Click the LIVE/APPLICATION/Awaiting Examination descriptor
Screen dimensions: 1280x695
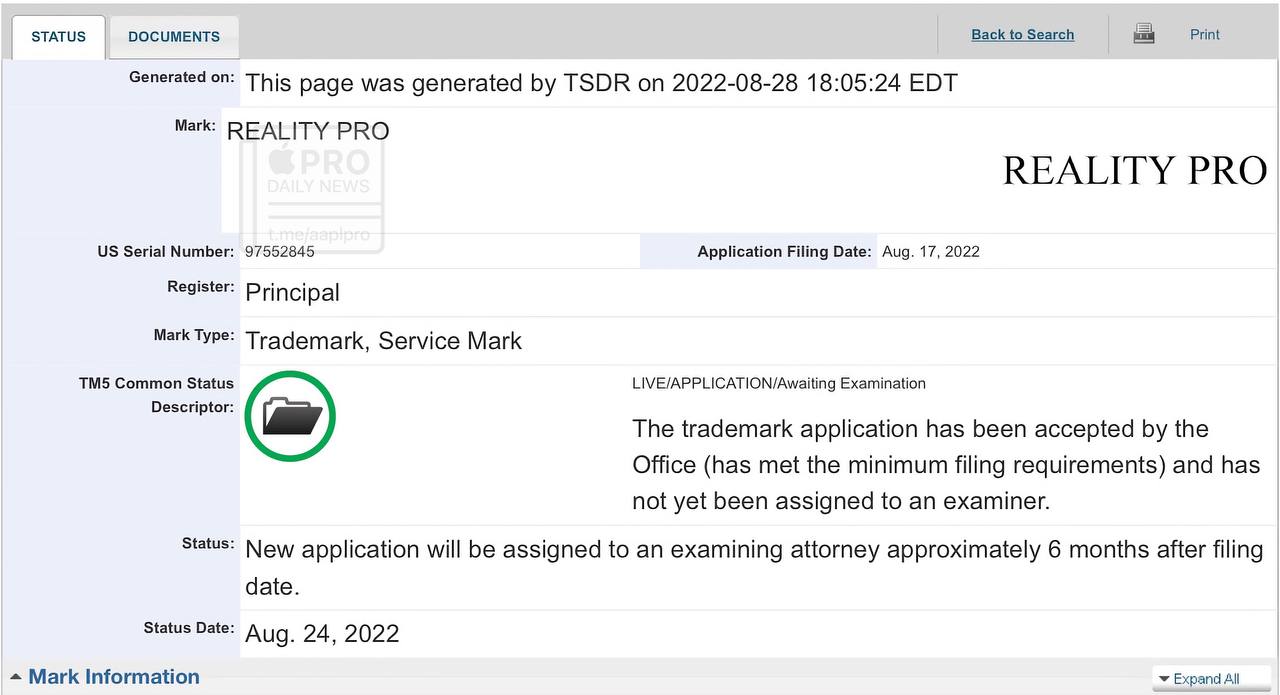(x=778, y=383)
